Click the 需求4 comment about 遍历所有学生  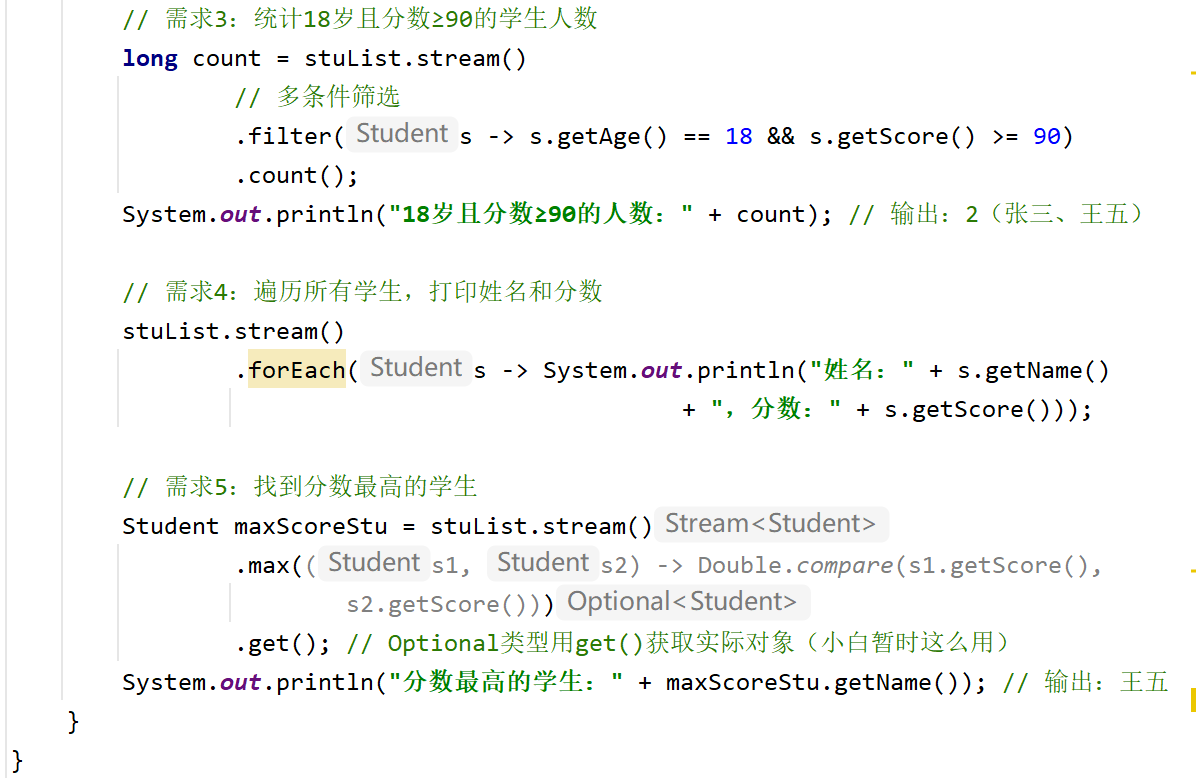tap(362, 291)
